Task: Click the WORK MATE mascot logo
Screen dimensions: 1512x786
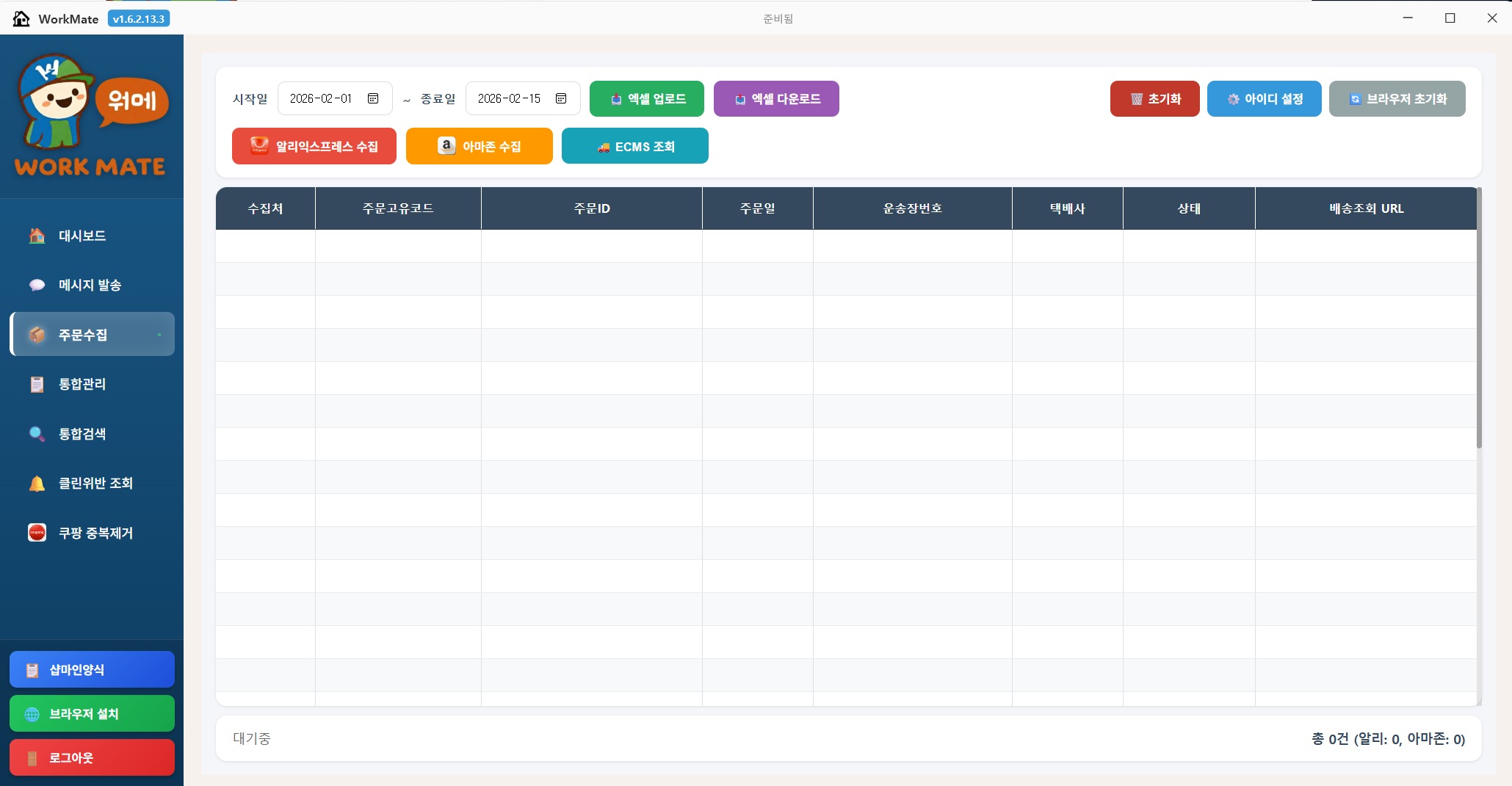Action: (x=92, y=115)
